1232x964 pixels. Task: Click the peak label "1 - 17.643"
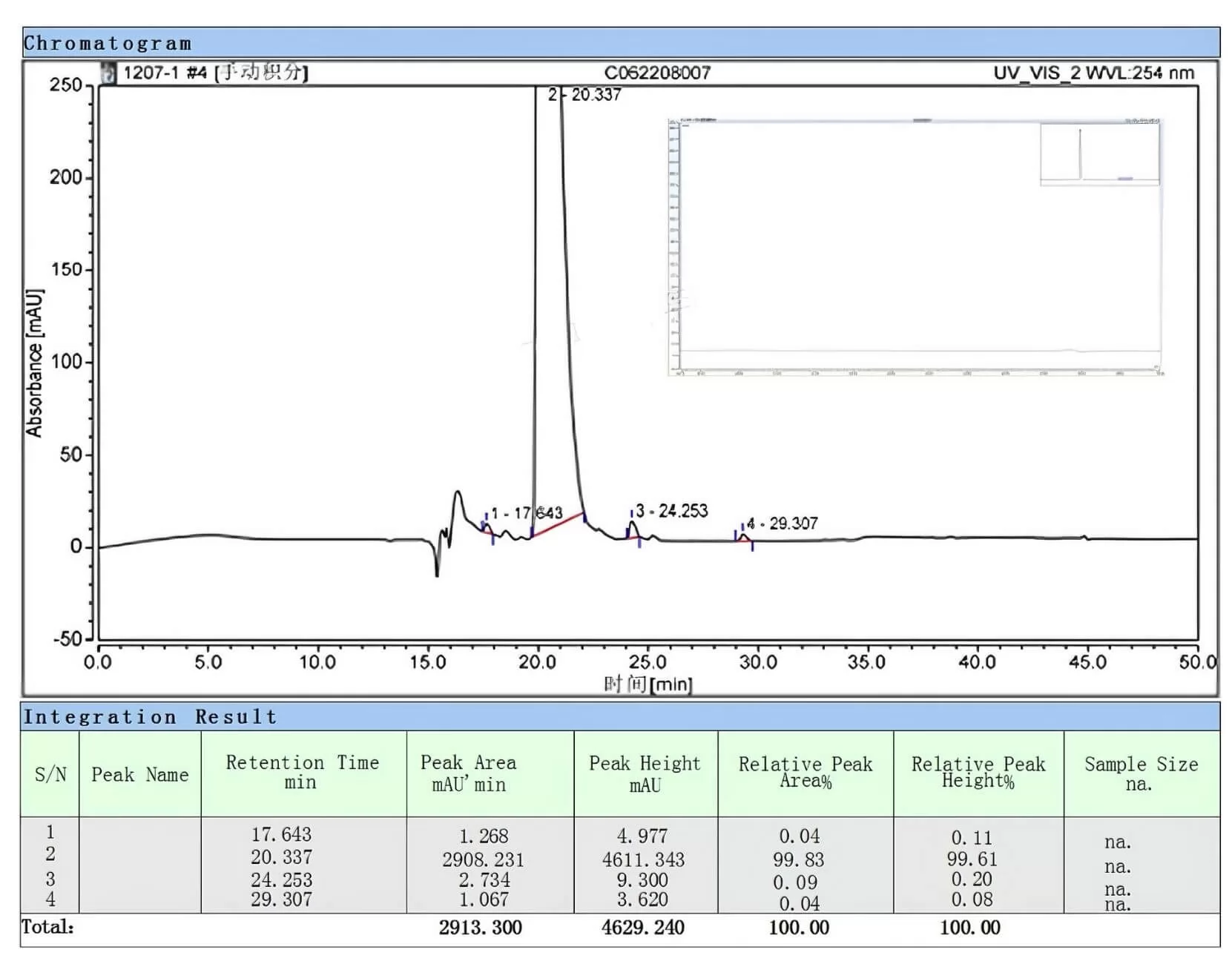coord(527,513)
